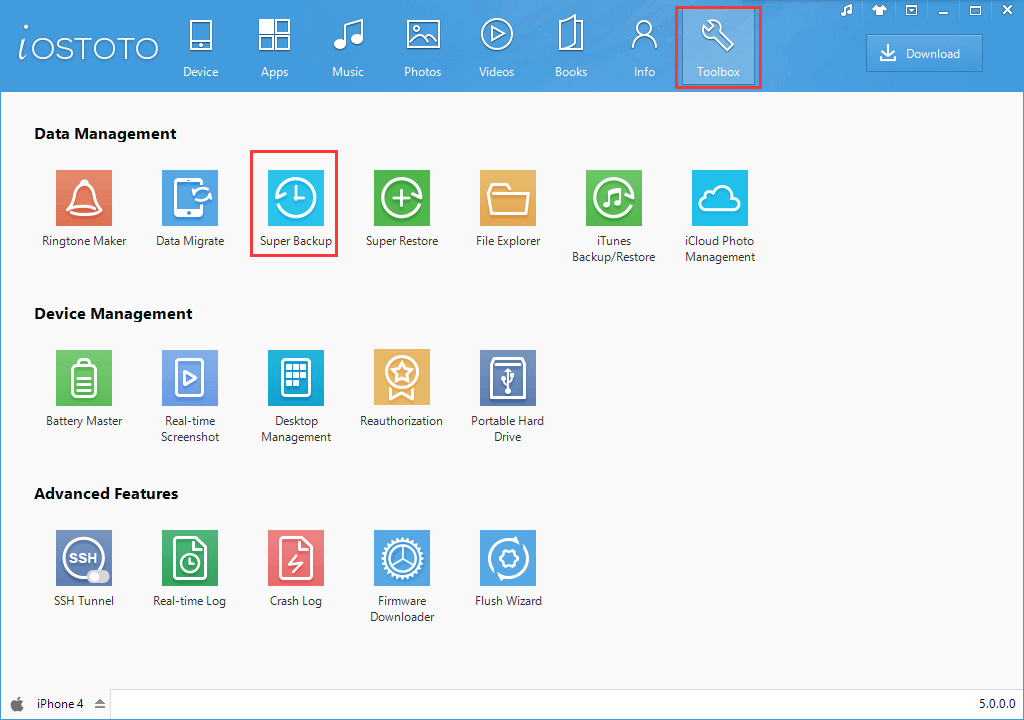This screenshot has height=720, width=1024.
Task: Click the iOSTOTO logo
Action: [x=88, y=44]
